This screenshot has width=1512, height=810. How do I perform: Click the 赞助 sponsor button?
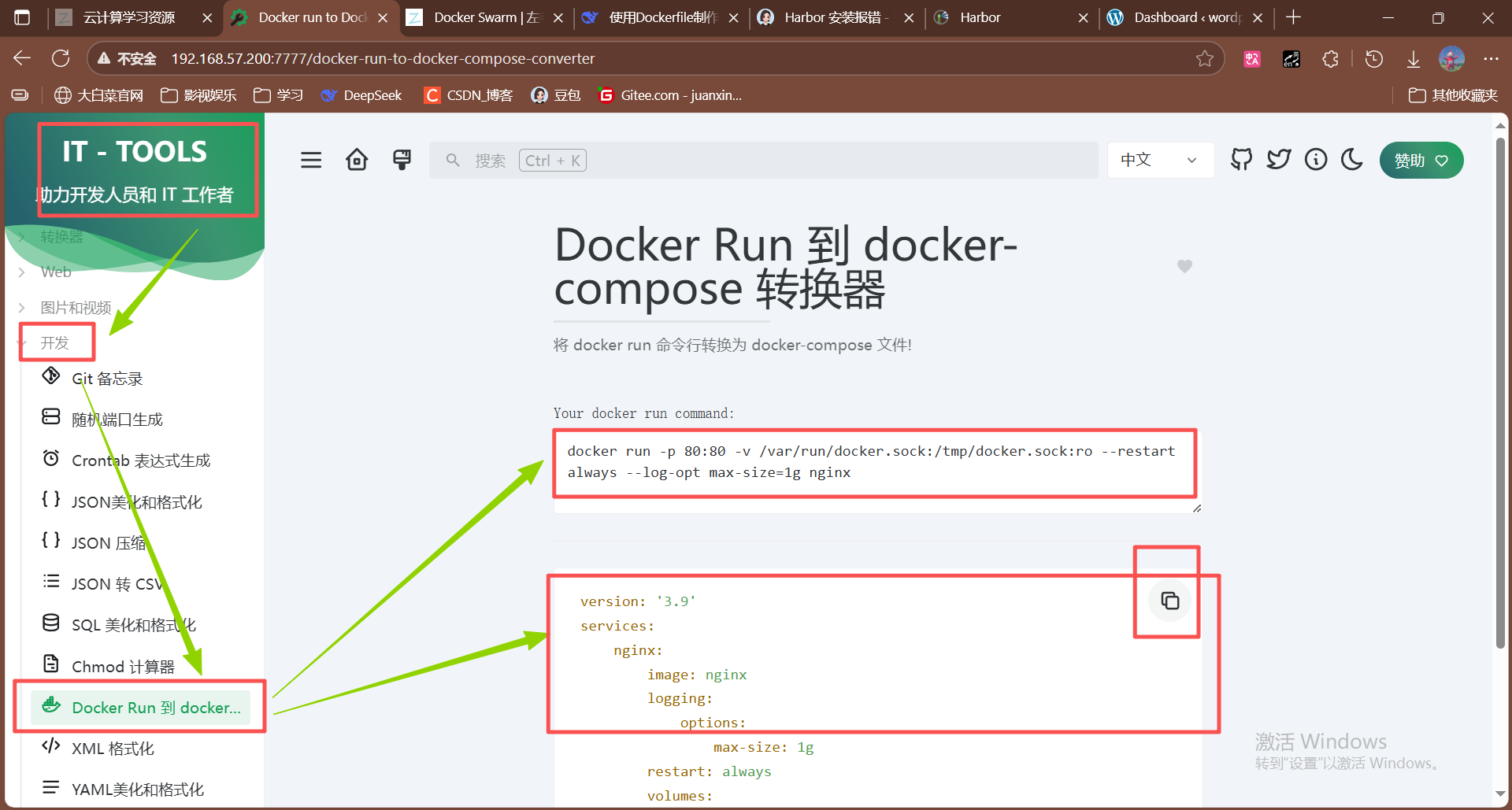tap(1421, 161)
